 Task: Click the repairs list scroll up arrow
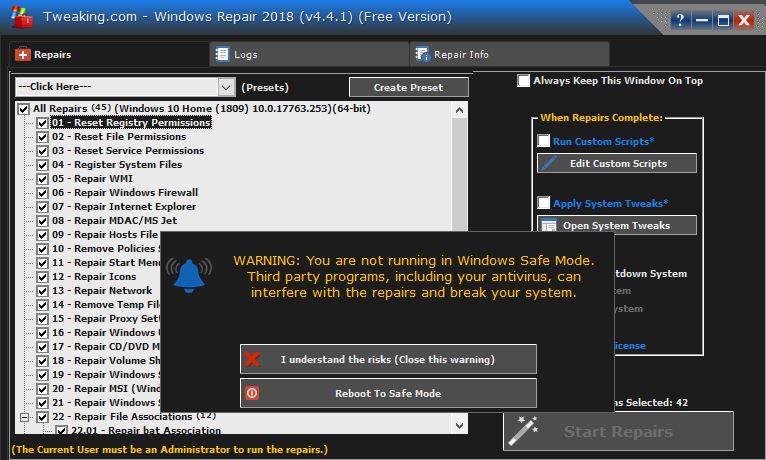pyautogui.click(x=459, y=110)
